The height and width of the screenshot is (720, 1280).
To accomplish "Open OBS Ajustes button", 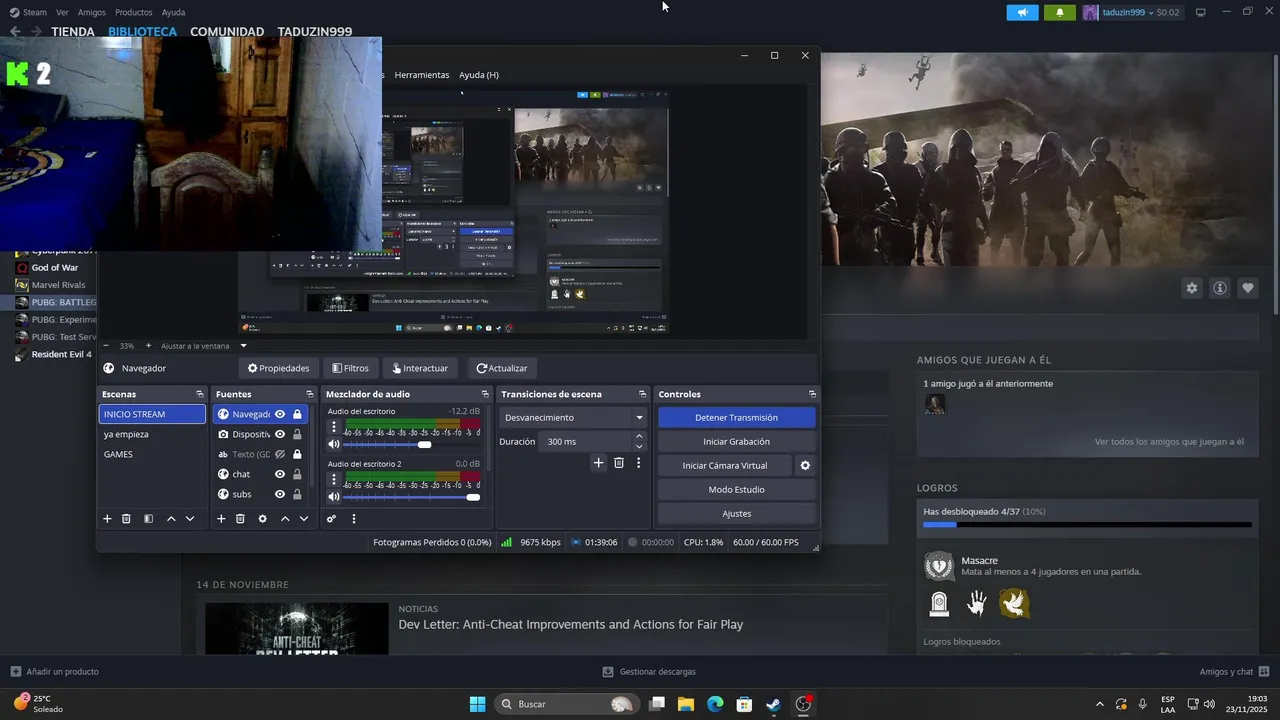I will click(x=736, y=514).
